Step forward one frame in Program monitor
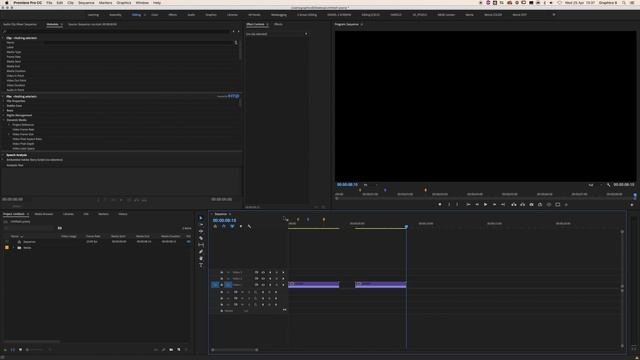 (x=494, y=204)
